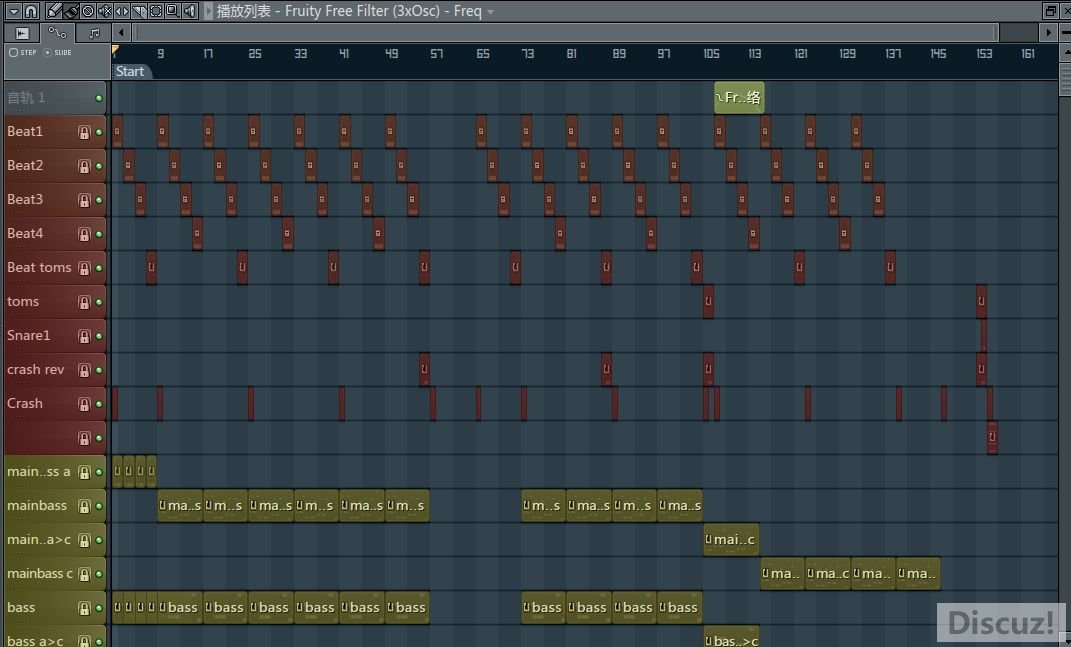Click the toms track lock icon
This screenshot has height=647, width=1071.
[x=84, y=302]
